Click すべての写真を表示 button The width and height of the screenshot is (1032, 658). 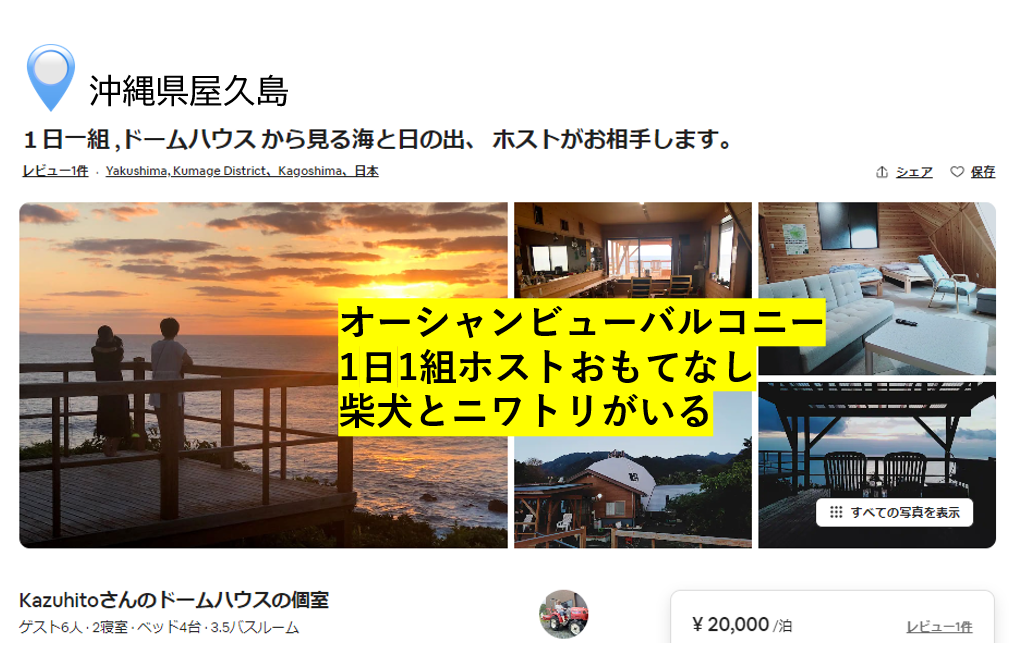(894, 512)
